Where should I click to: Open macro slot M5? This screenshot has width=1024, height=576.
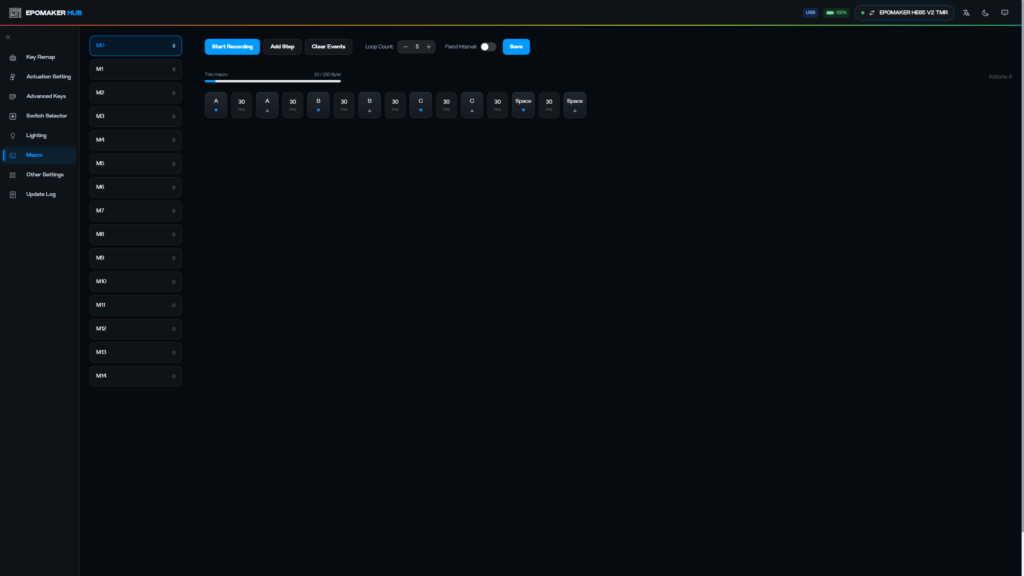(135, 163)
